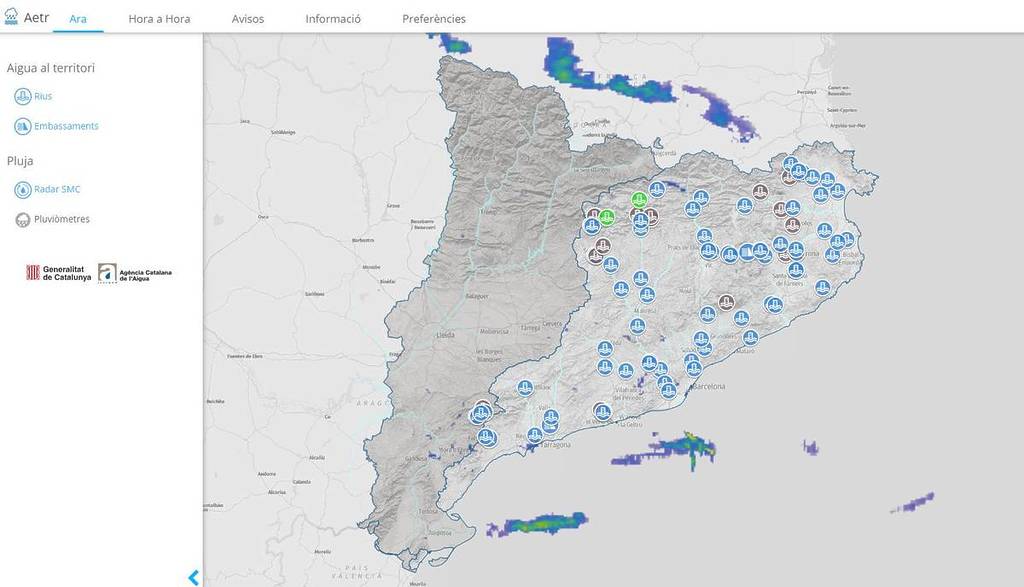Click the Agència Catalana de l'Aigua logo
Image resolution: width=1024 pixels, height=587 pixels.
click(x=137, y=273)
